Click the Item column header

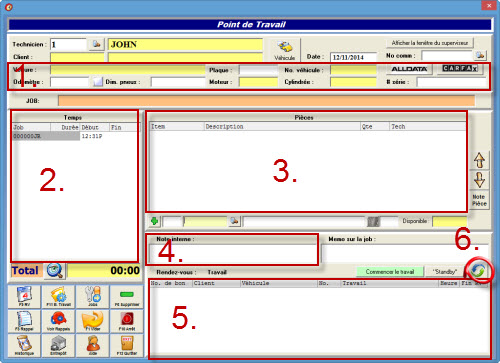[x=177, y=126]
